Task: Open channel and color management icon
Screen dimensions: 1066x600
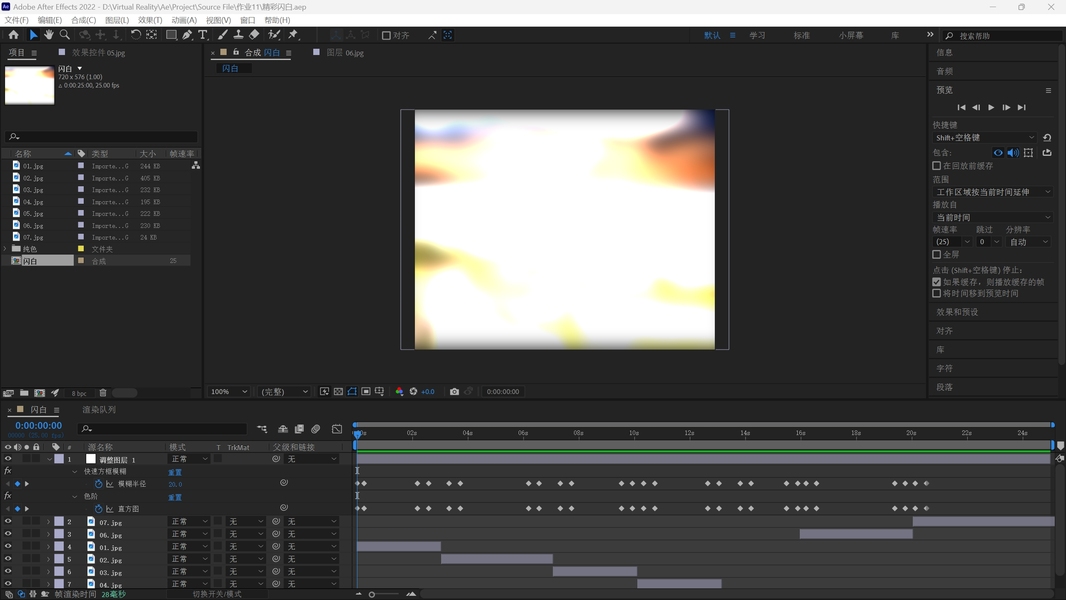Action: click(399, 391)
